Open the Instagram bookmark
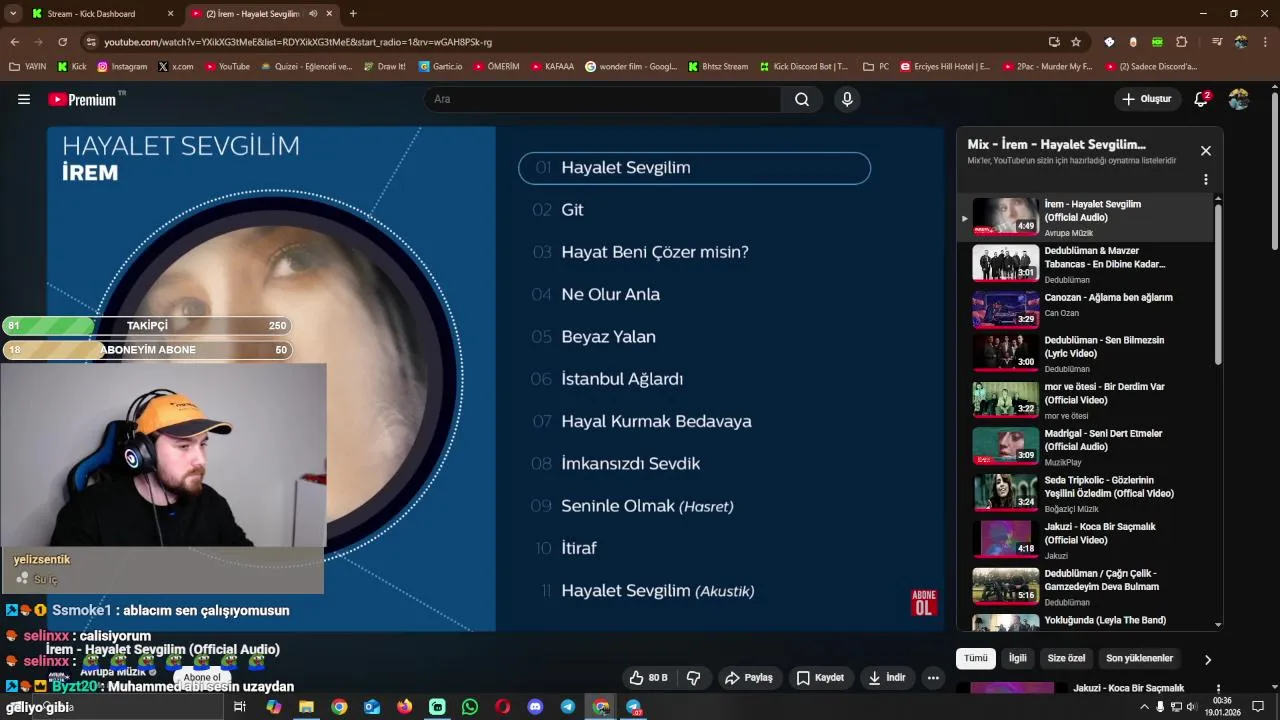The image size is (1280, 720). click(x=122, y=67)
